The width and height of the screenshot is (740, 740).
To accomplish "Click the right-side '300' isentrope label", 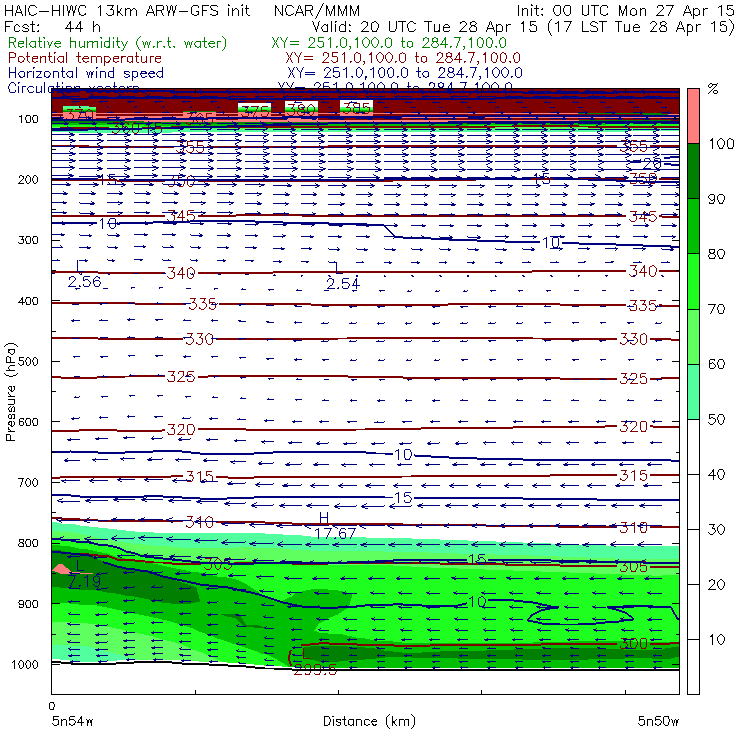I will click(633, 643).
